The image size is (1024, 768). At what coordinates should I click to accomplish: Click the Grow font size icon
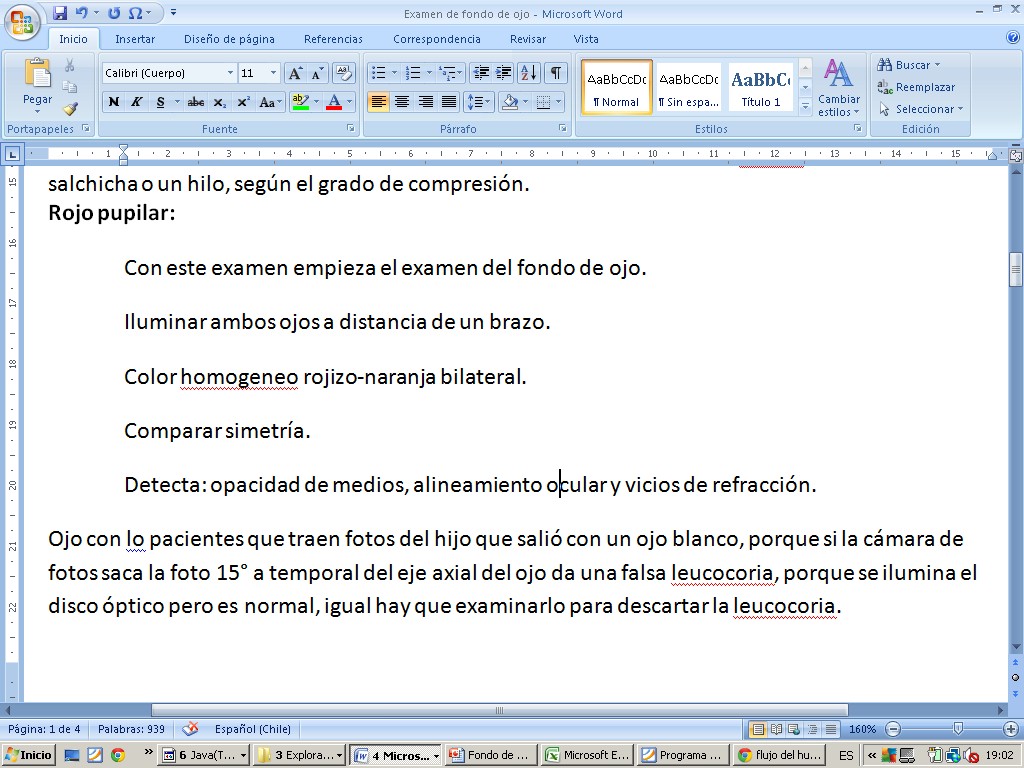click(295, 73)
